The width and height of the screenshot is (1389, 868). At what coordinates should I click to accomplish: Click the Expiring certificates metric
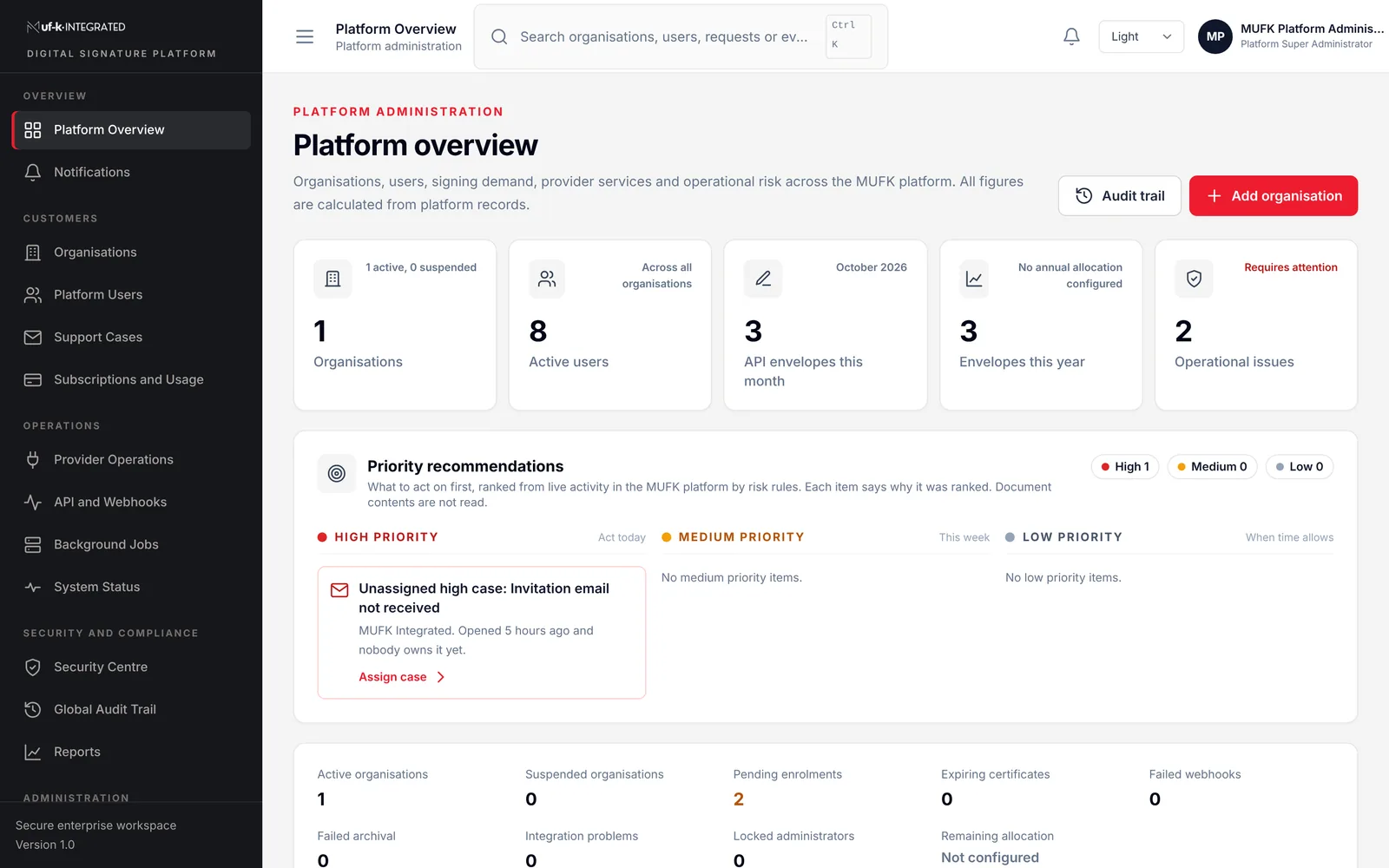(995, 787)
